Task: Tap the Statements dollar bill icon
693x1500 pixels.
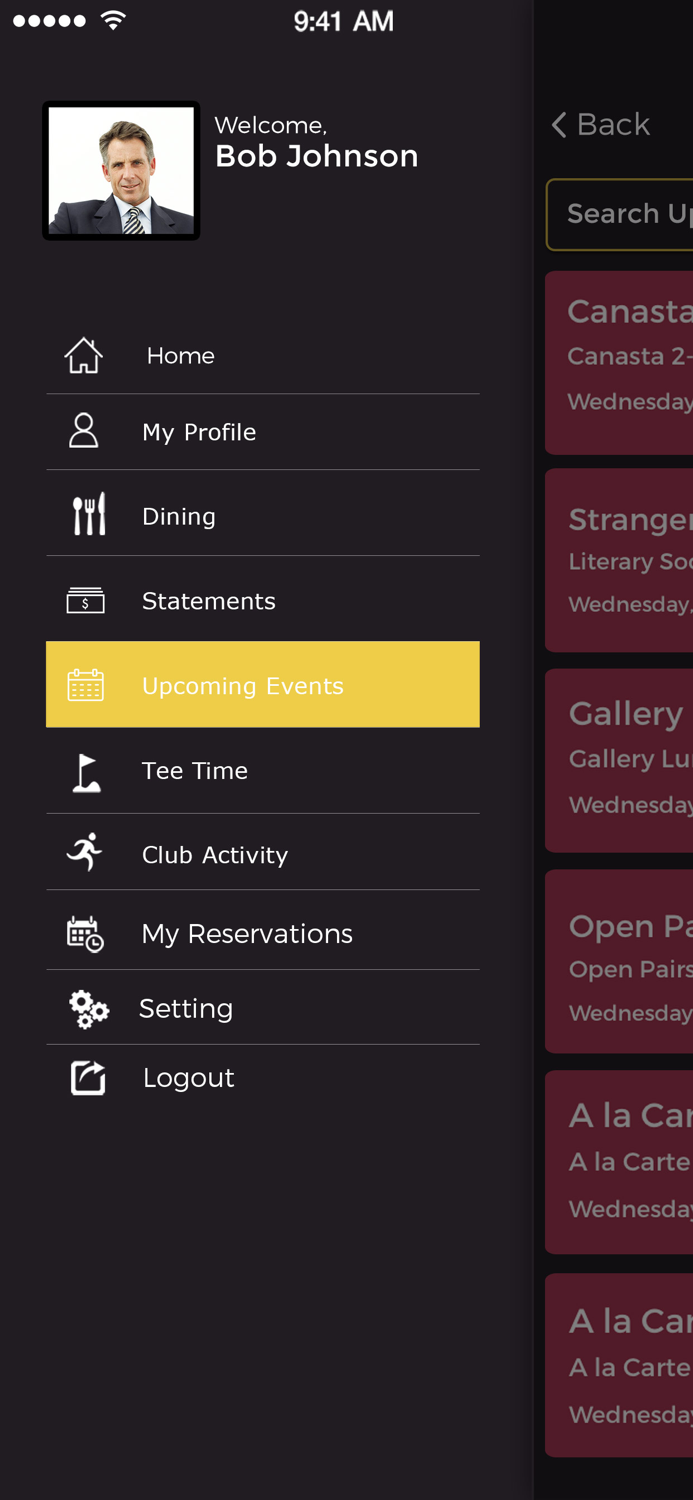Action: (x=85, y=600)
